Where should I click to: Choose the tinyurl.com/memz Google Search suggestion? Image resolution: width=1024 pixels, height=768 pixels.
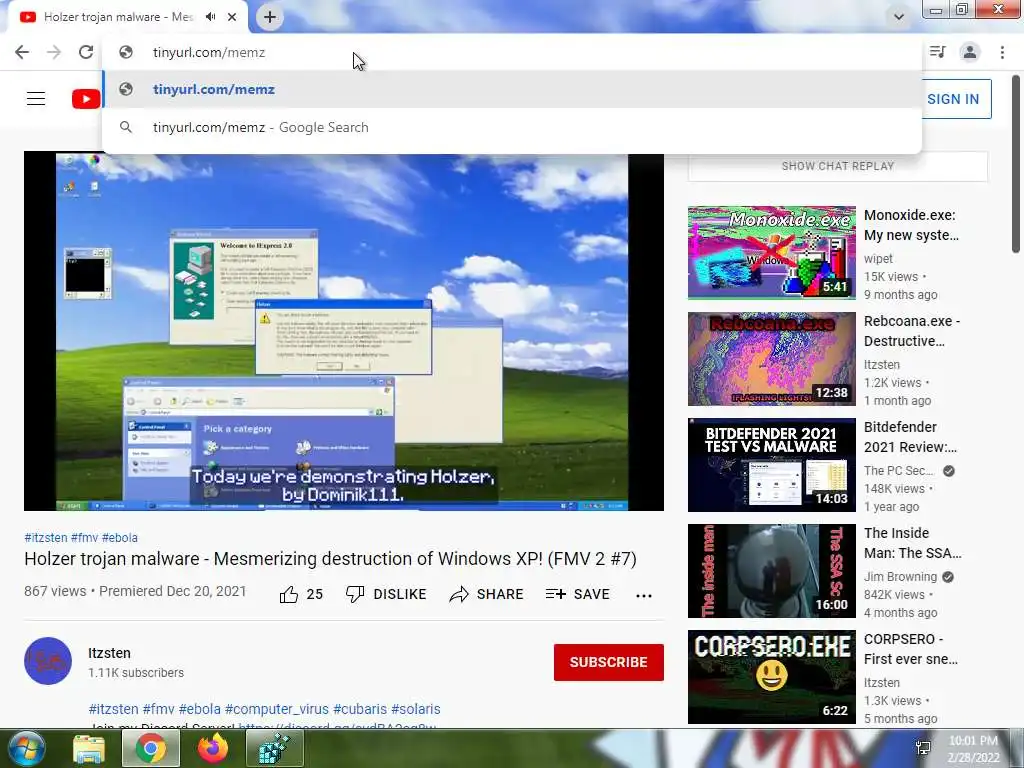[x=512, y=127]
